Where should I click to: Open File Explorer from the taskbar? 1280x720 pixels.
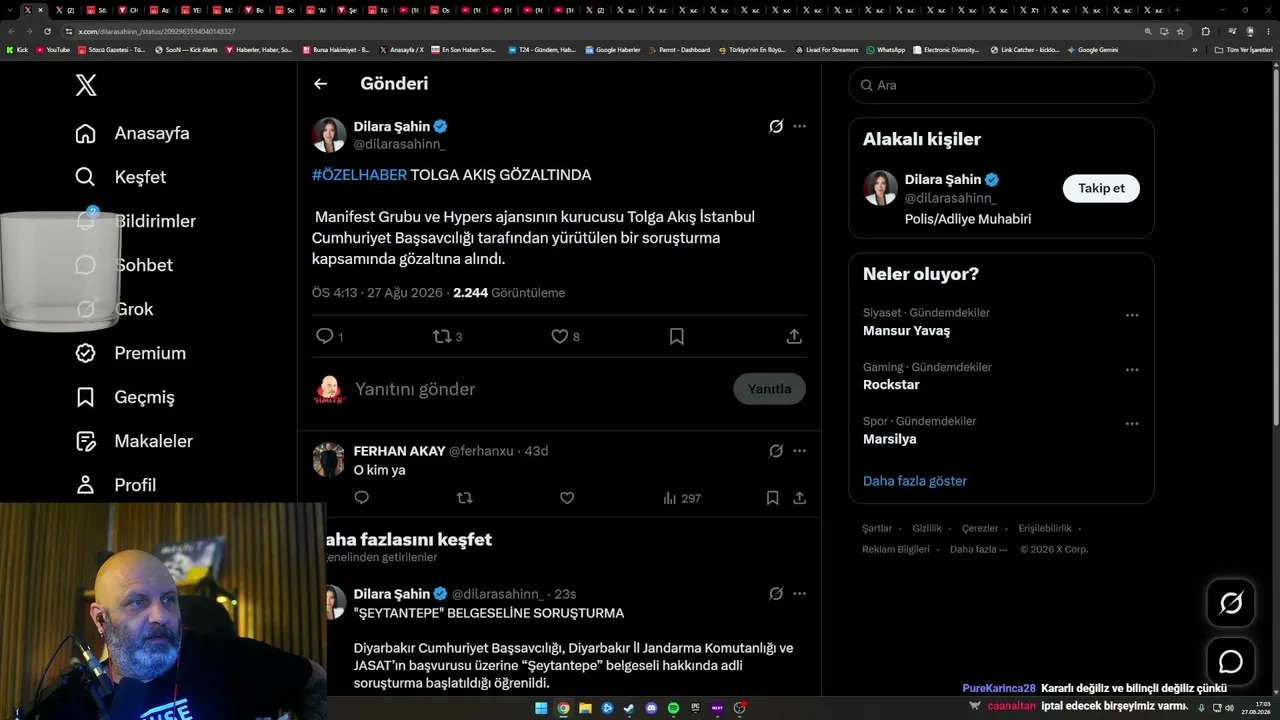coord(585,708)
